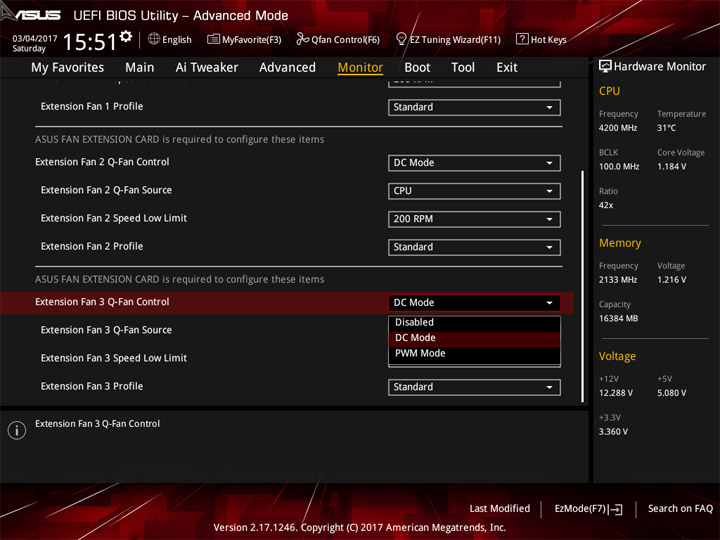Go to the Exit tab
This screenshot has height=540, width=720.
507,68
